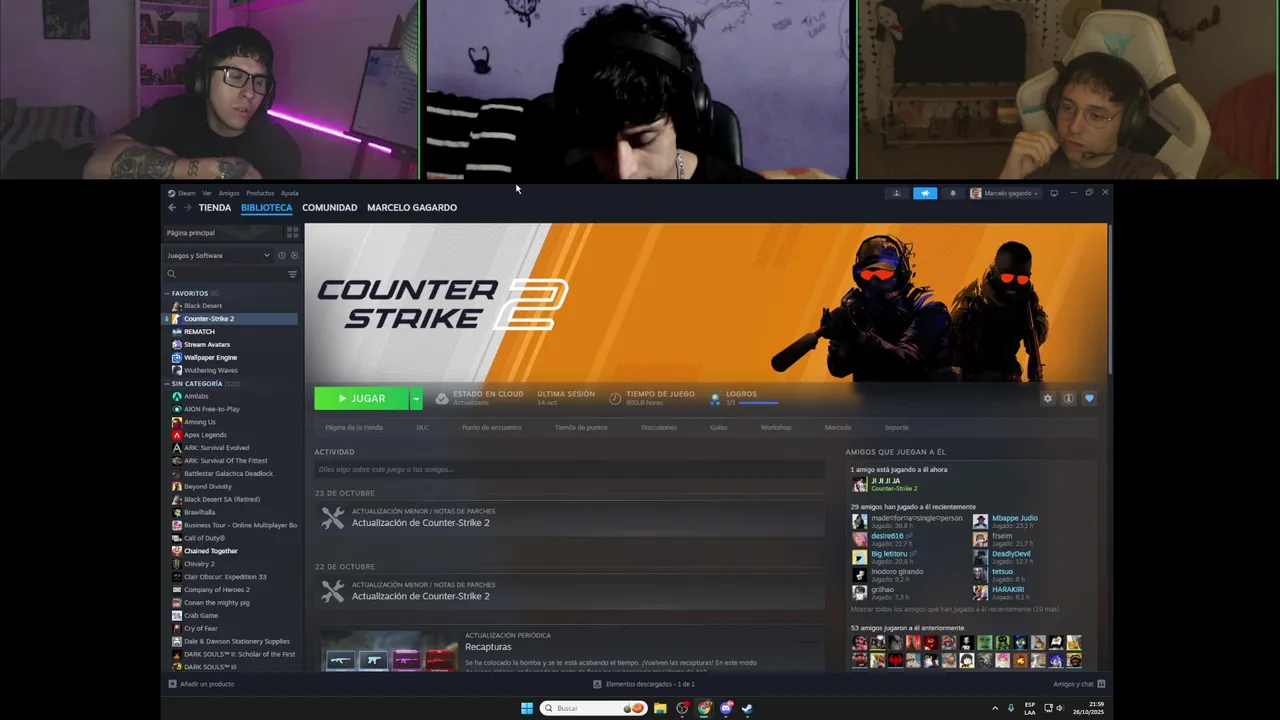The height and width of the screenshot is (720, 1280).
Task: Open the Soporte tab
Action: point(897,427)
